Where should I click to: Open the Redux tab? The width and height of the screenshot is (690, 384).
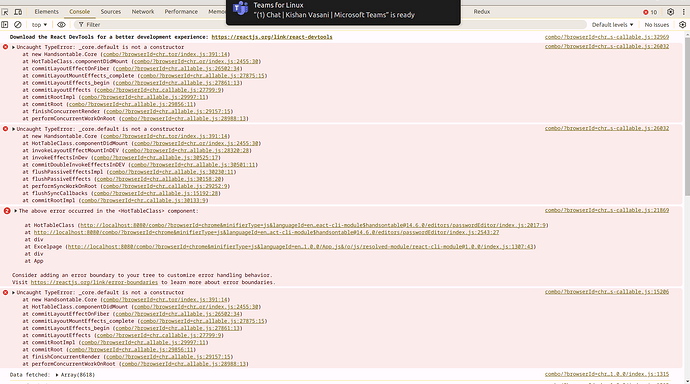pos(481,12)
